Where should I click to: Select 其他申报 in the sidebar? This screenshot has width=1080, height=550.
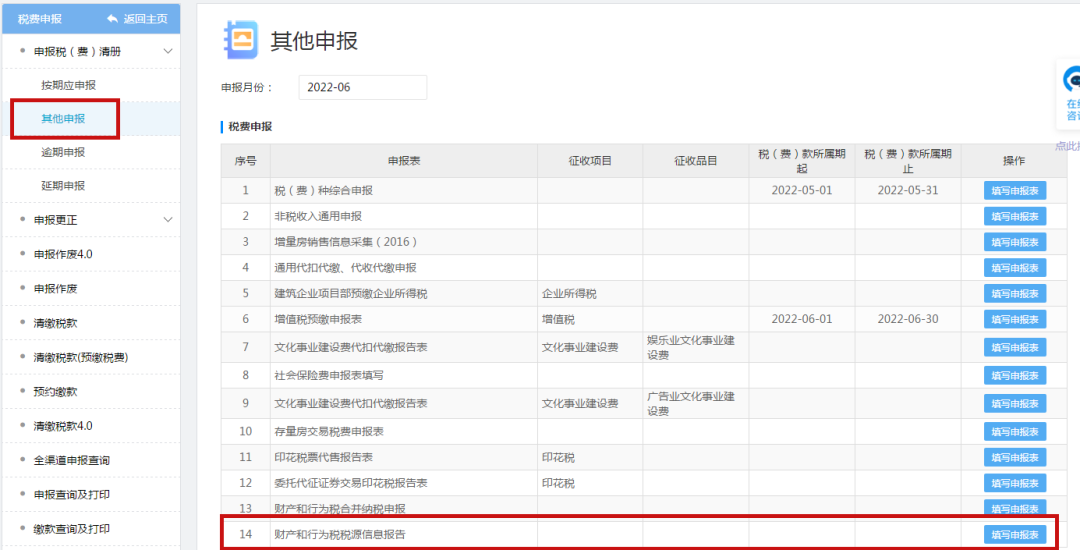coord(63,119)
